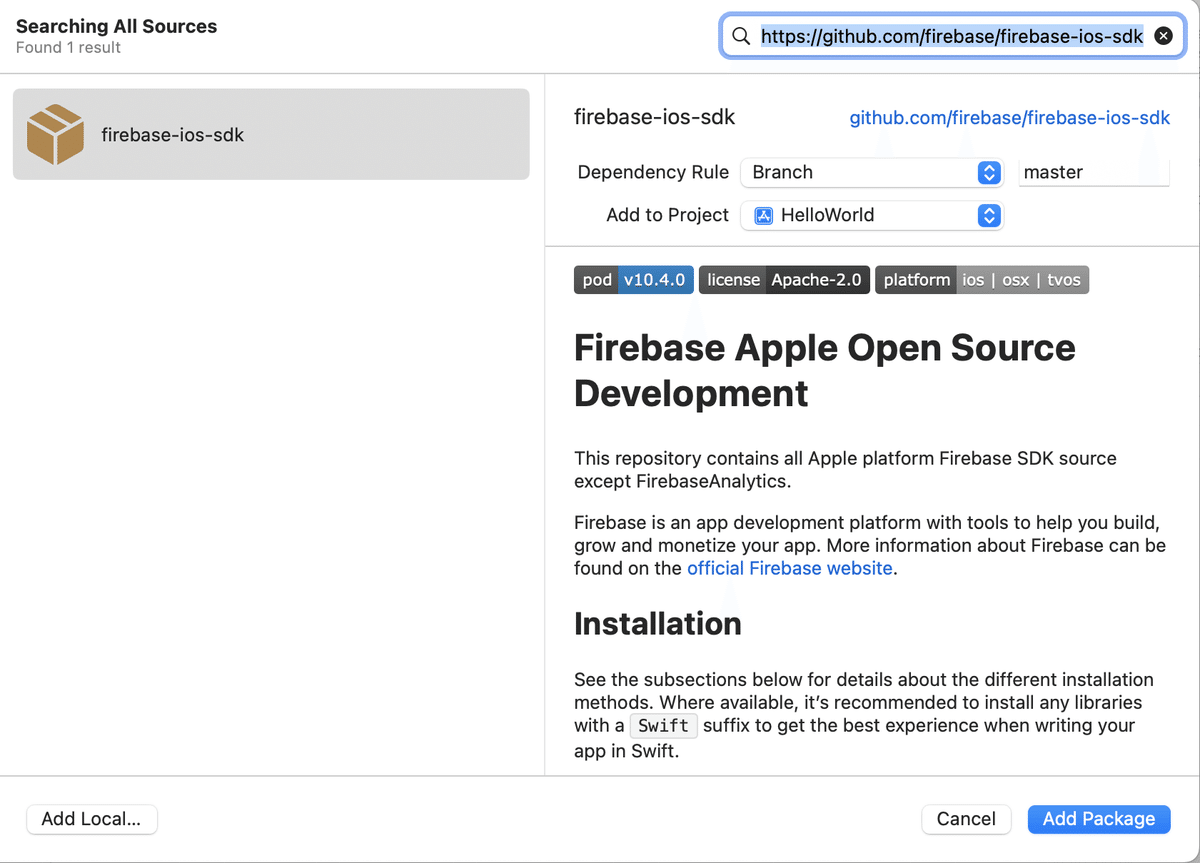Click the clear button in the search field
1200x863 pixels.
click(x=1163, y=35)
